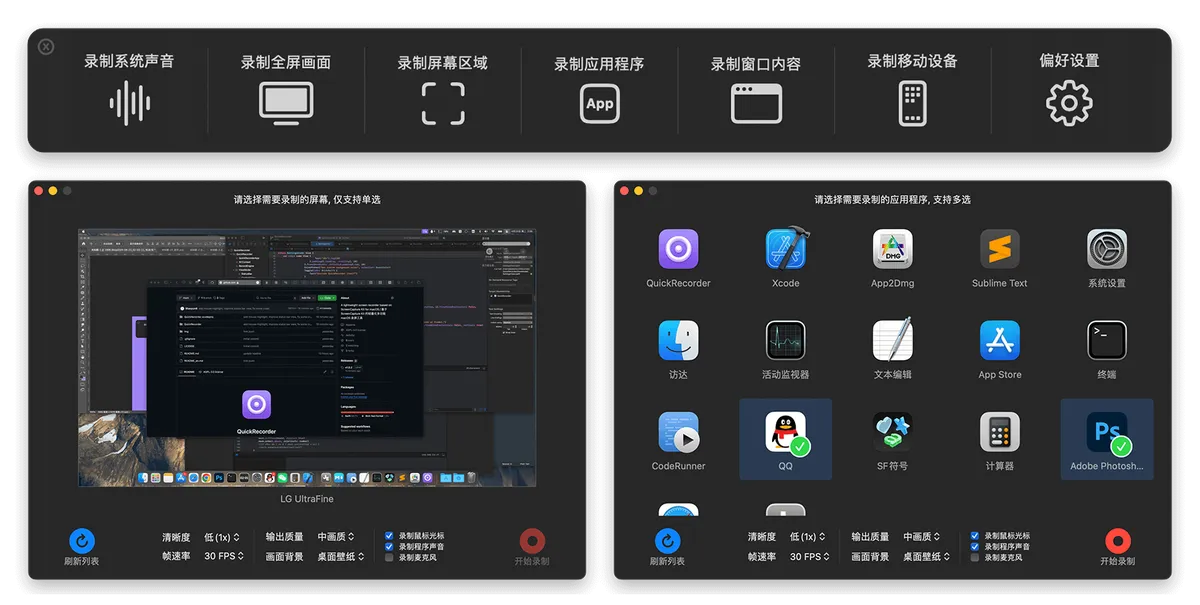The width and height of the screenshot is (1200, 605).
Task: Open 清晰度 dropdown in application window
Action: (808, 537)
